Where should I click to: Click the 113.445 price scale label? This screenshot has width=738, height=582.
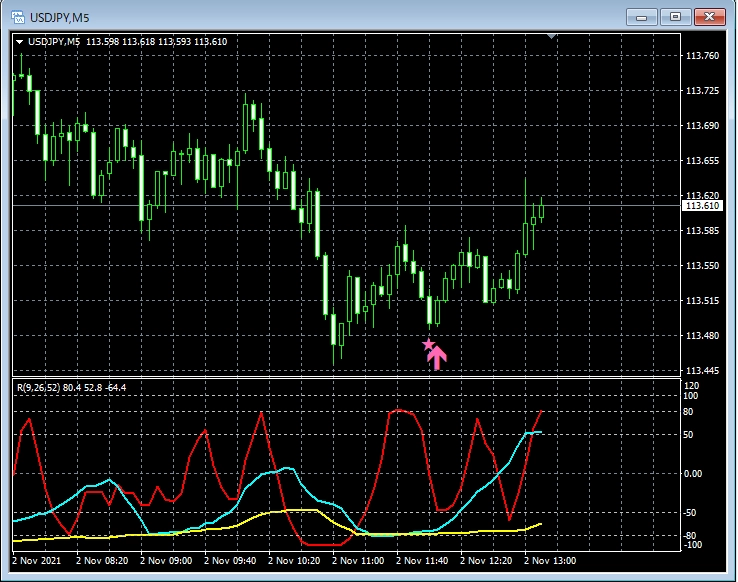click(x=703, y=371)
